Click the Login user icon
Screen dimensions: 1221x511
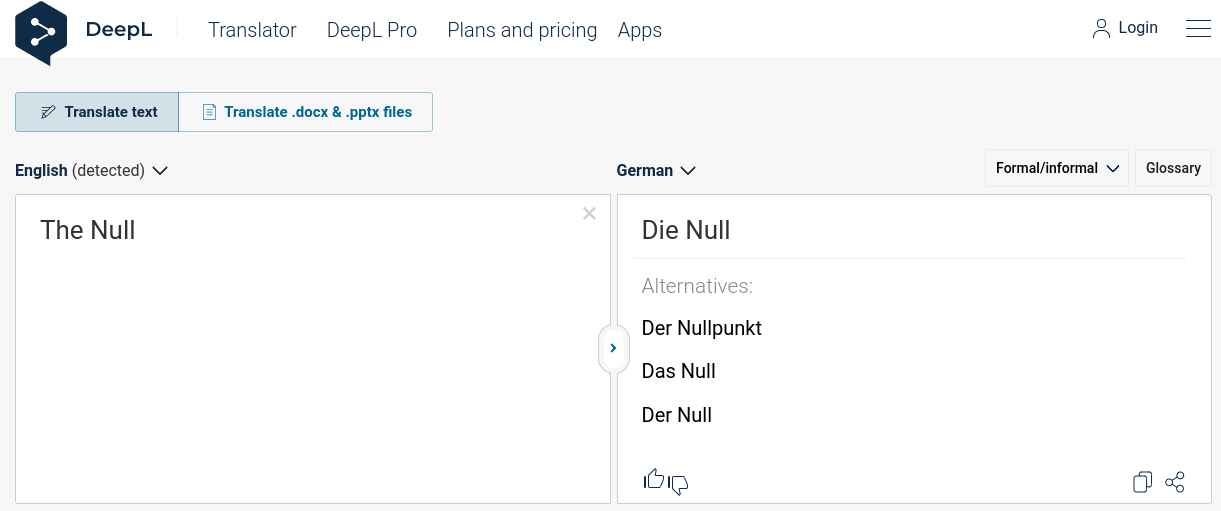(1101, 28)
